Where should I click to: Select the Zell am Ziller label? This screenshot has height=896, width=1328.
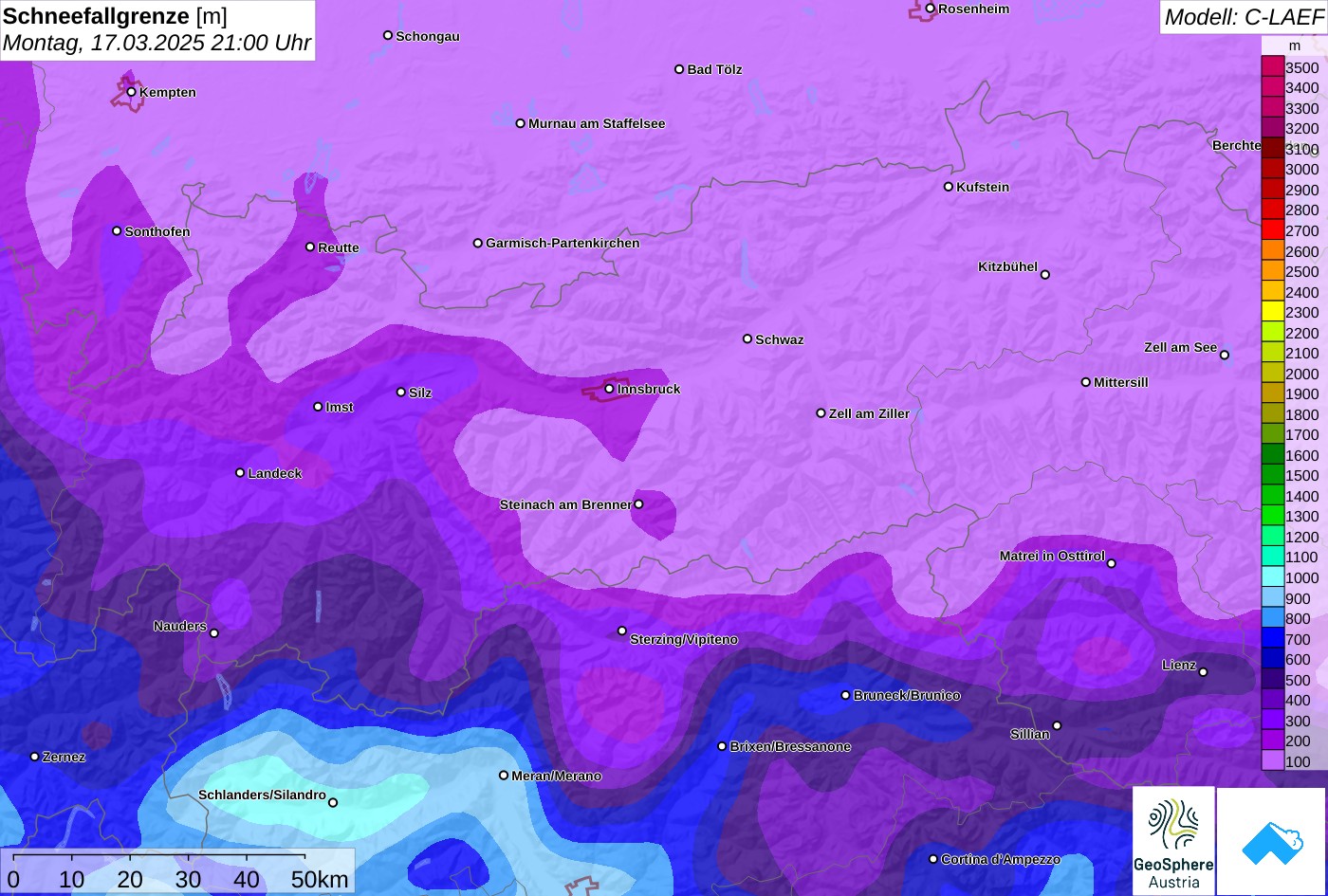pos(869,413)
